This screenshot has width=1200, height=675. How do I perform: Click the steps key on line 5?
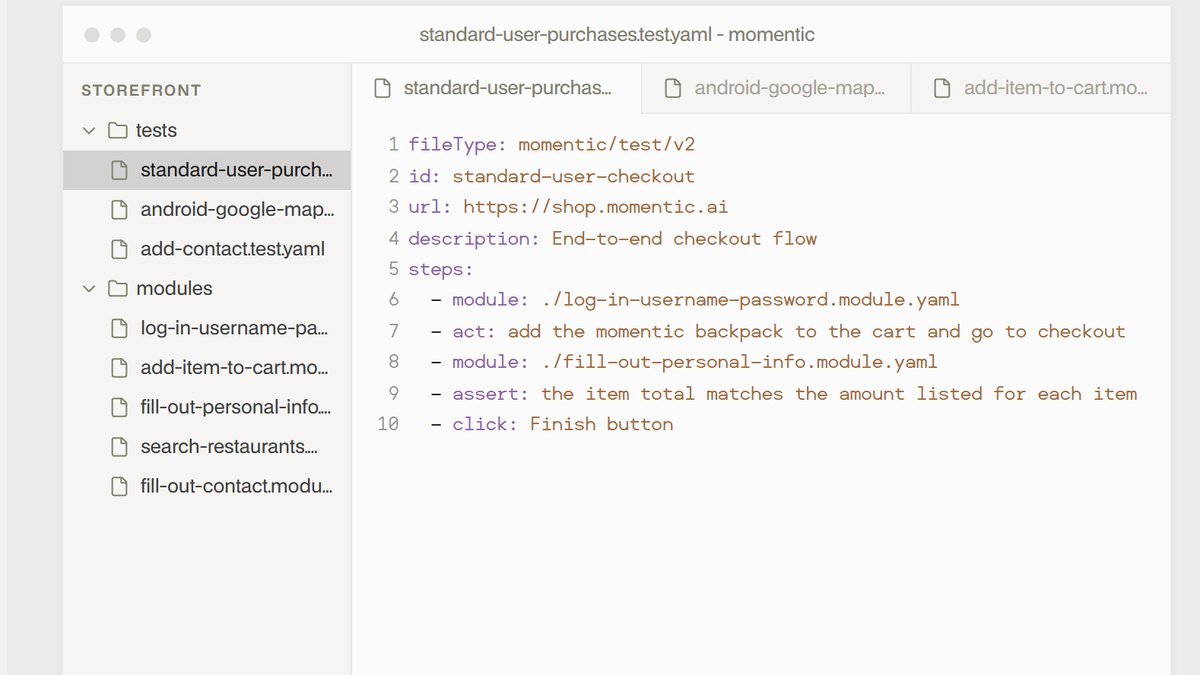tap(441, 269)
